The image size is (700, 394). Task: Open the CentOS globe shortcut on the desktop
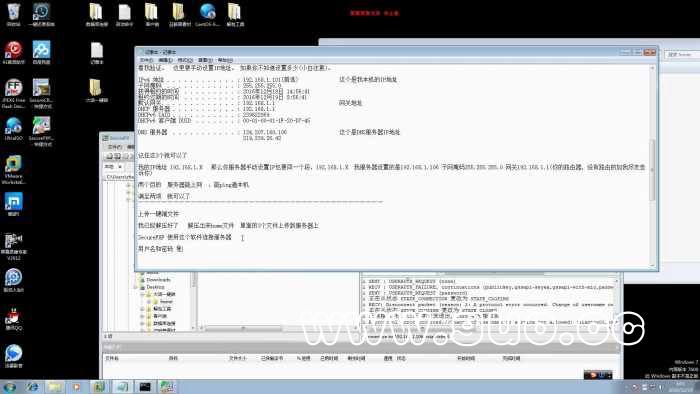click(x=208, y=14)
